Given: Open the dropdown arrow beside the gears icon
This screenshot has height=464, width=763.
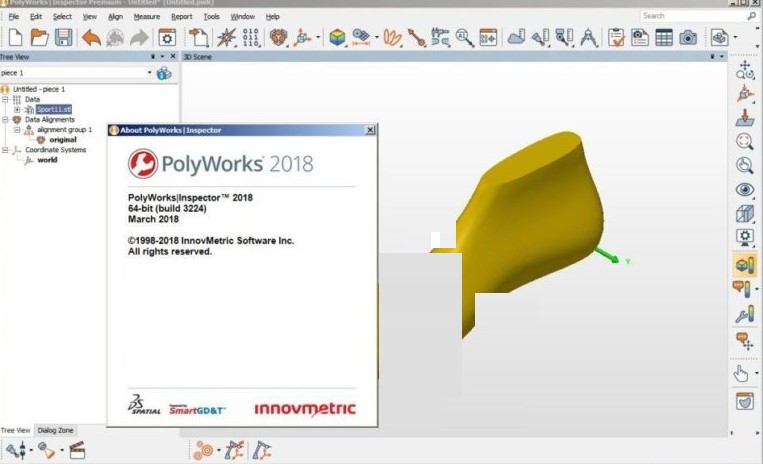Looking at the screenshot, I should (x=376, y=37).
